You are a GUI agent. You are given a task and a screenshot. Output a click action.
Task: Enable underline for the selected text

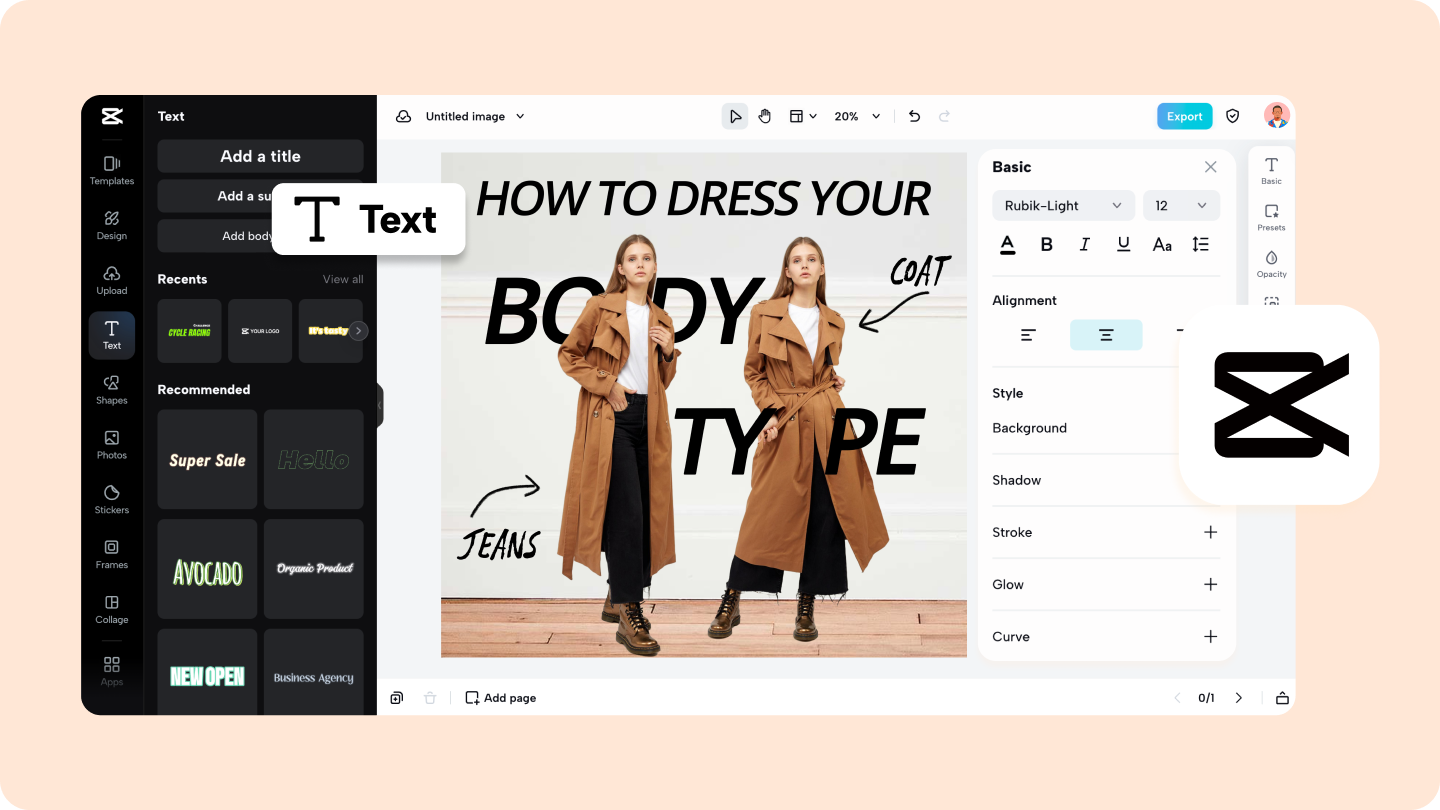(x=1123, y=243)
